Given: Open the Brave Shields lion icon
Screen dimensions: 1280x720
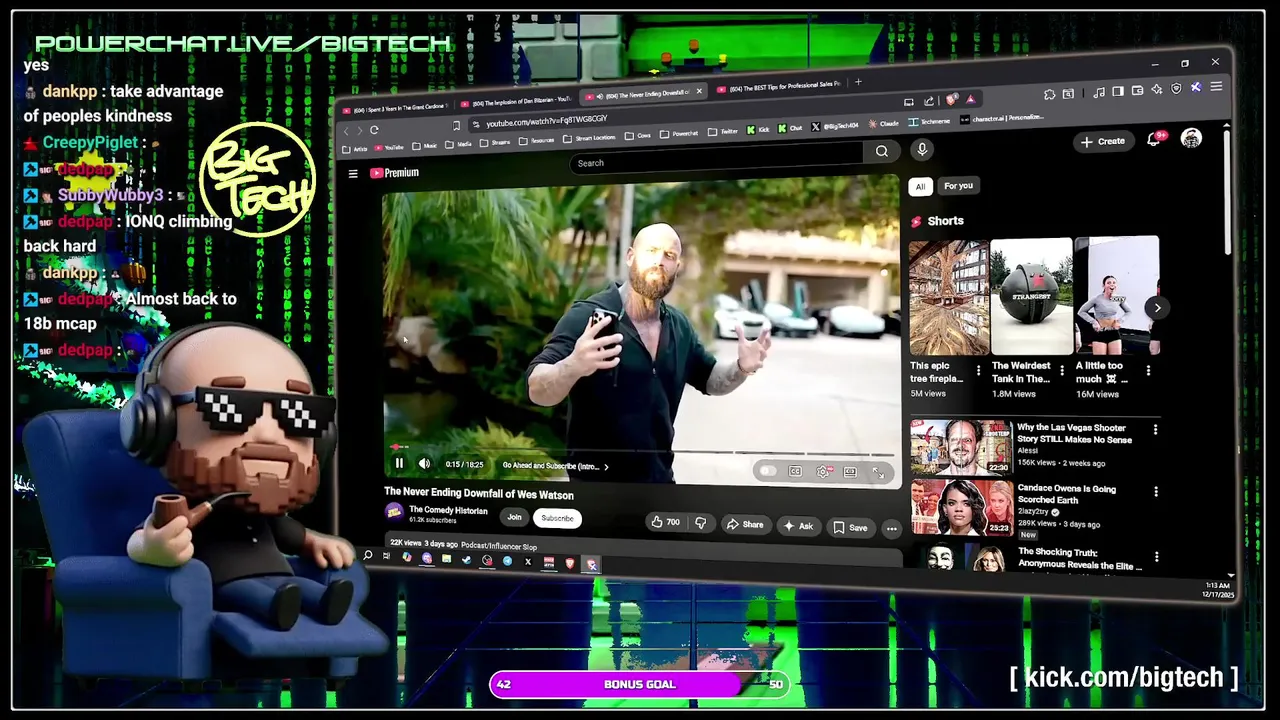Looking at the screenshot, I should 950,100.
